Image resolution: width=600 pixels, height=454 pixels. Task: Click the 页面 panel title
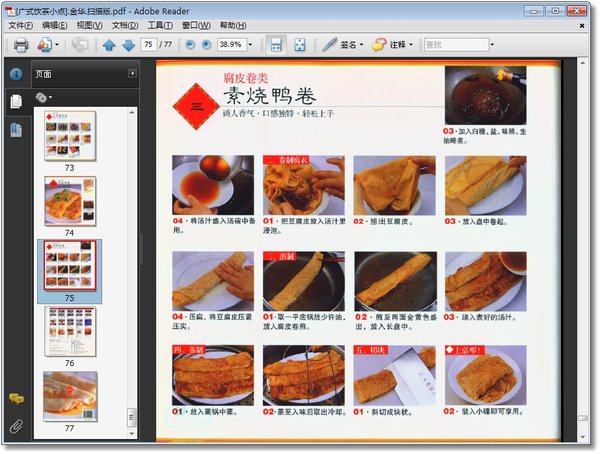pos(43,74)
